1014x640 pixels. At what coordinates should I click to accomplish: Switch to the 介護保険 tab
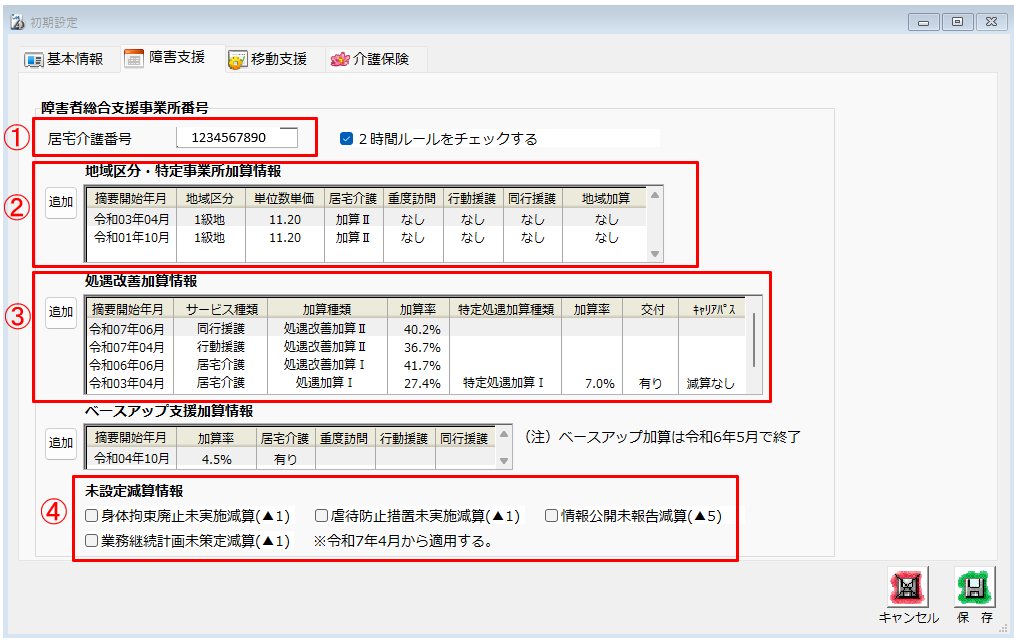click(x=380, y=60)
